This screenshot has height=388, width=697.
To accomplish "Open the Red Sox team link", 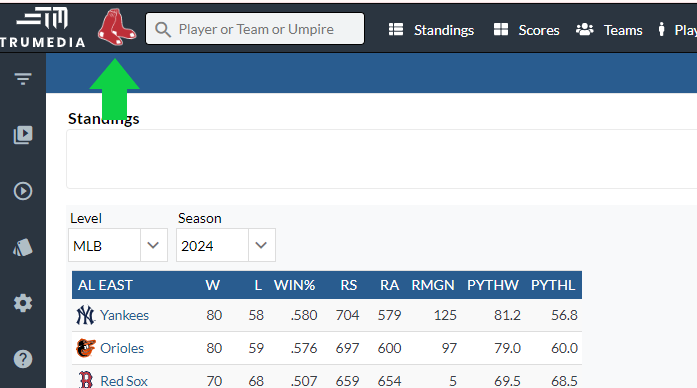I will click(x=124, y=381).
